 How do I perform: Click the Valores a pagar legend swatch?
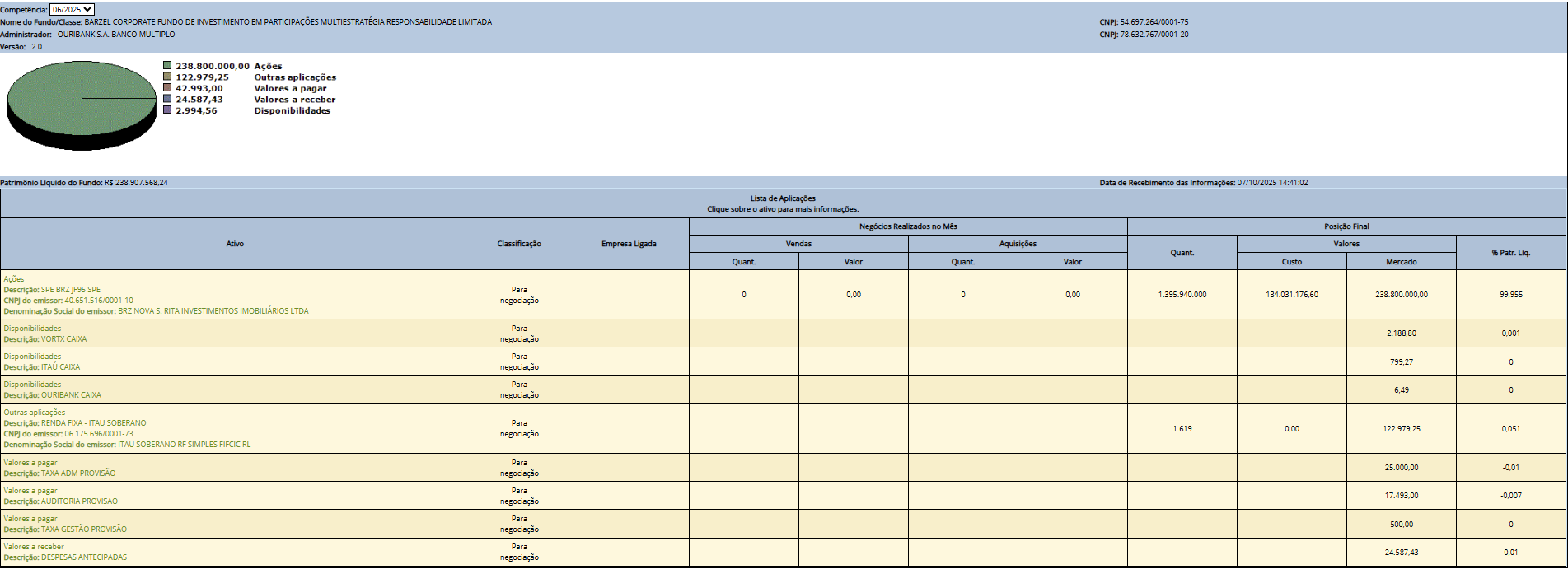tap(167, 88)
